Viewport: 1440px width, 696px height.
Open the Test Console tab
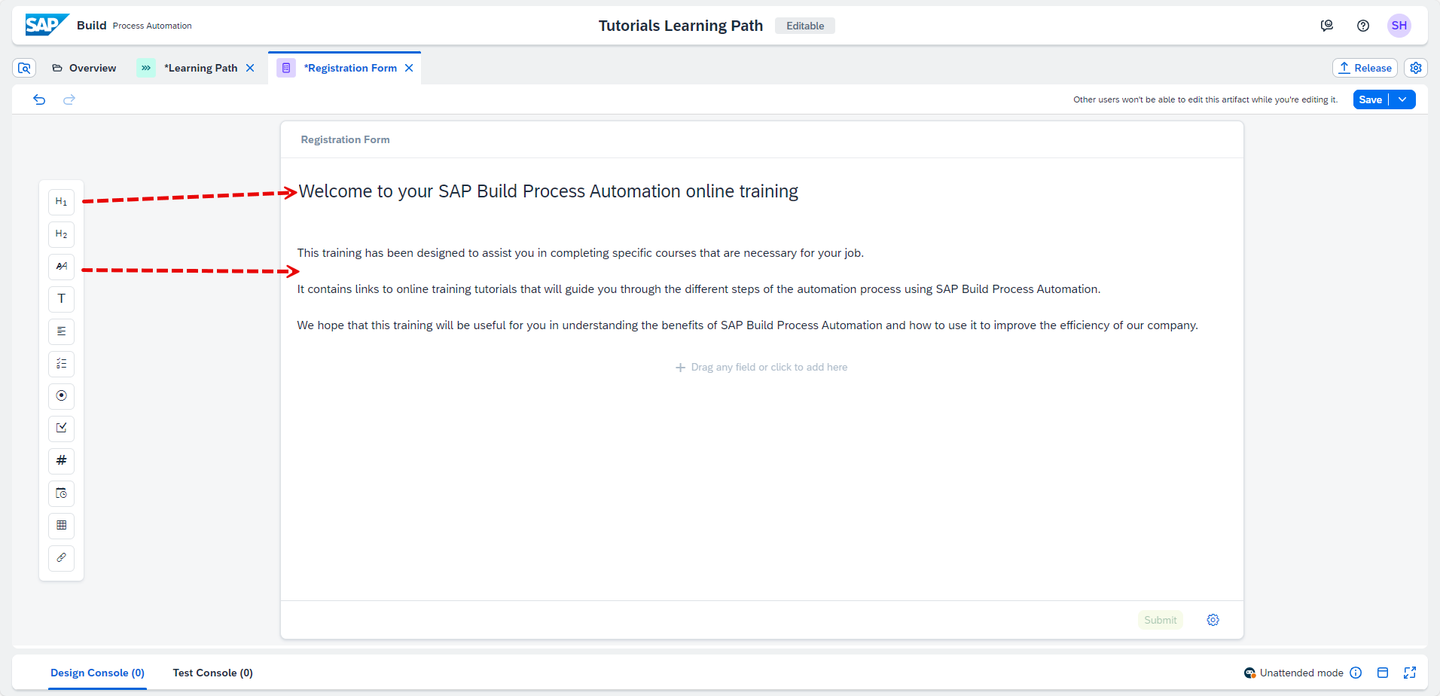pos(213,673)
